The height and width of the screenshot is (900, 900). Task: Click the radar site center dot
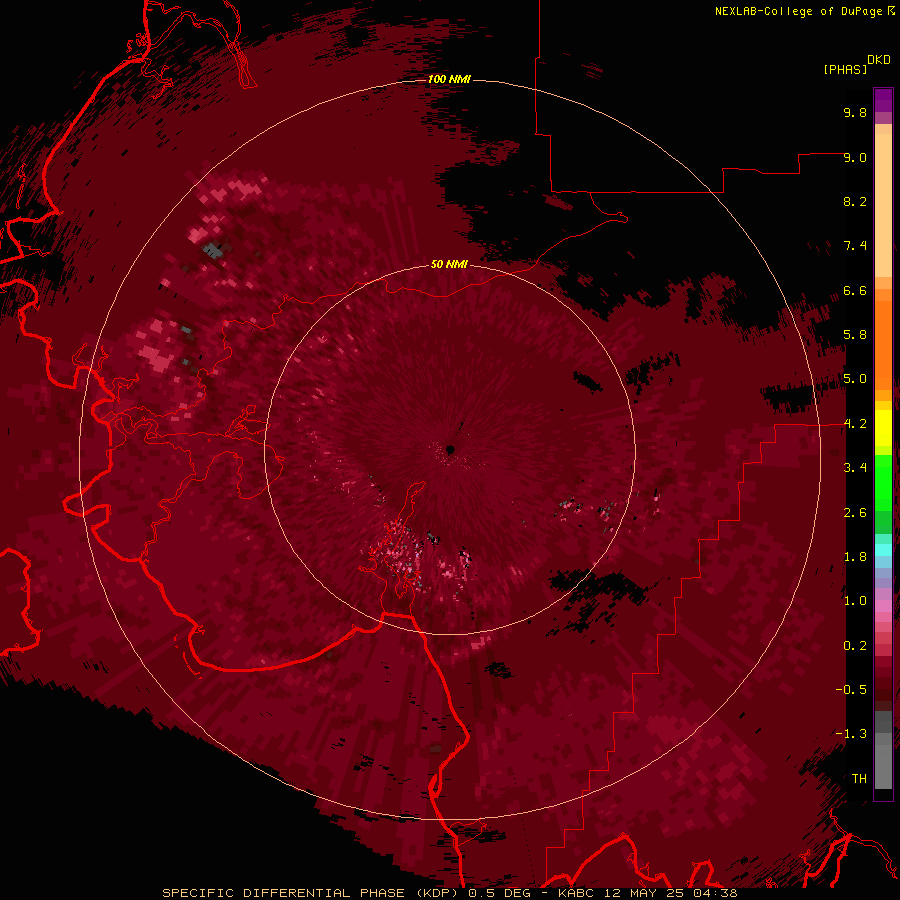click(451, 450)
